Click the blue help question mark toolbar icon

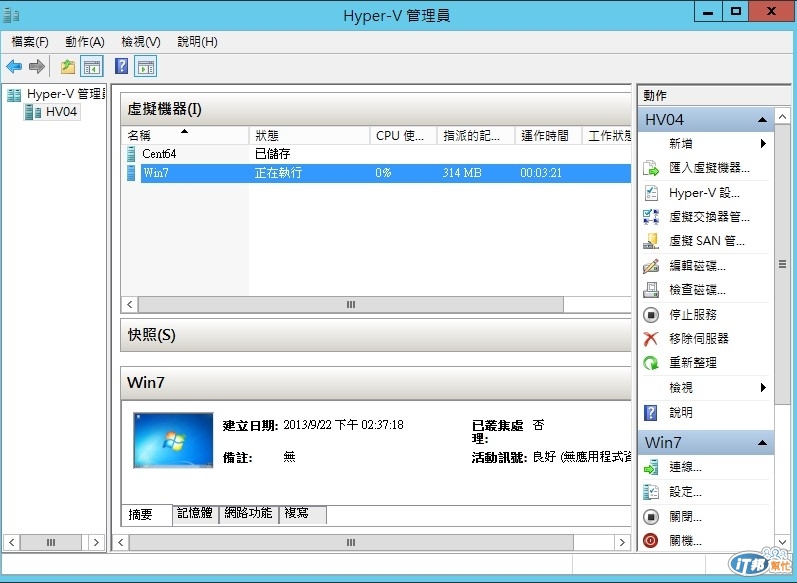pyautogui.click(x=121, y=66)
